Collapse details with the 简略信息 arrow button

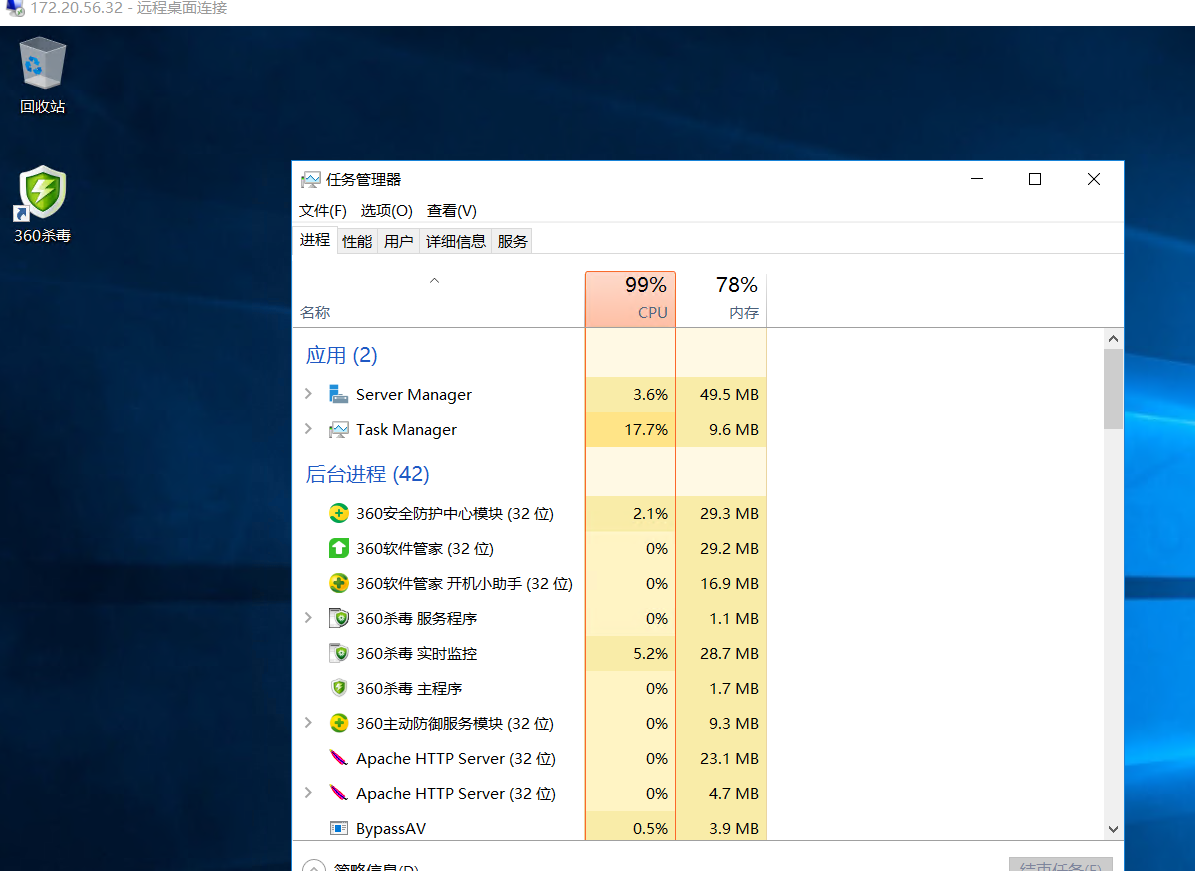[x=313, y=866]
